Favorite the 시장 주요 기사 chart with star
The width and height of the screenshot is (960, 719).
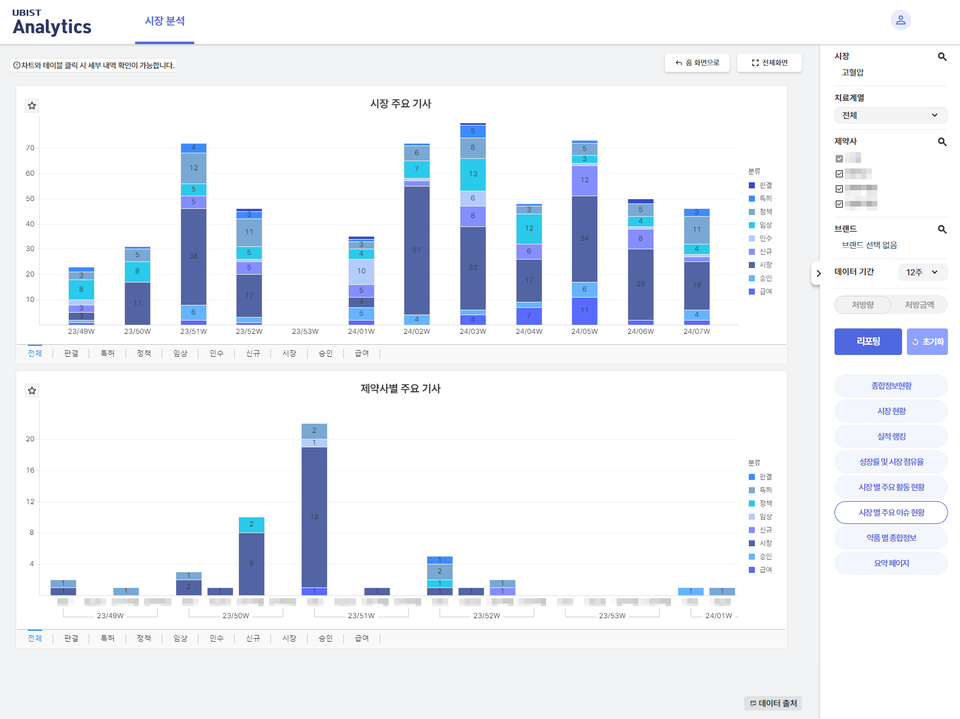32,105
